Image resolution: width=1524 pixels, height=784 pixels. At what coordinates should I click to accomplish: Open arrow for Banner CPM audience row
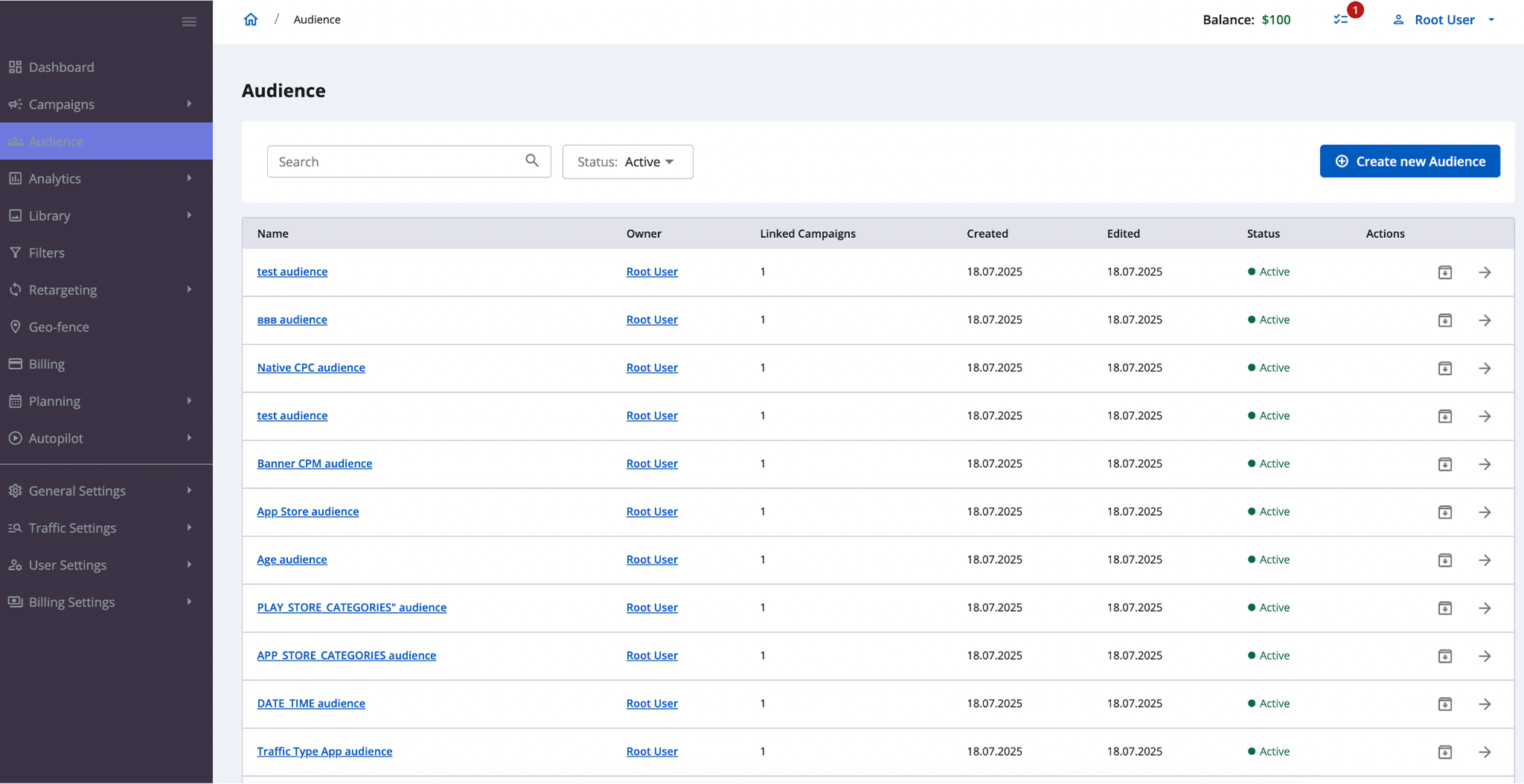[x=1485, y=464]
